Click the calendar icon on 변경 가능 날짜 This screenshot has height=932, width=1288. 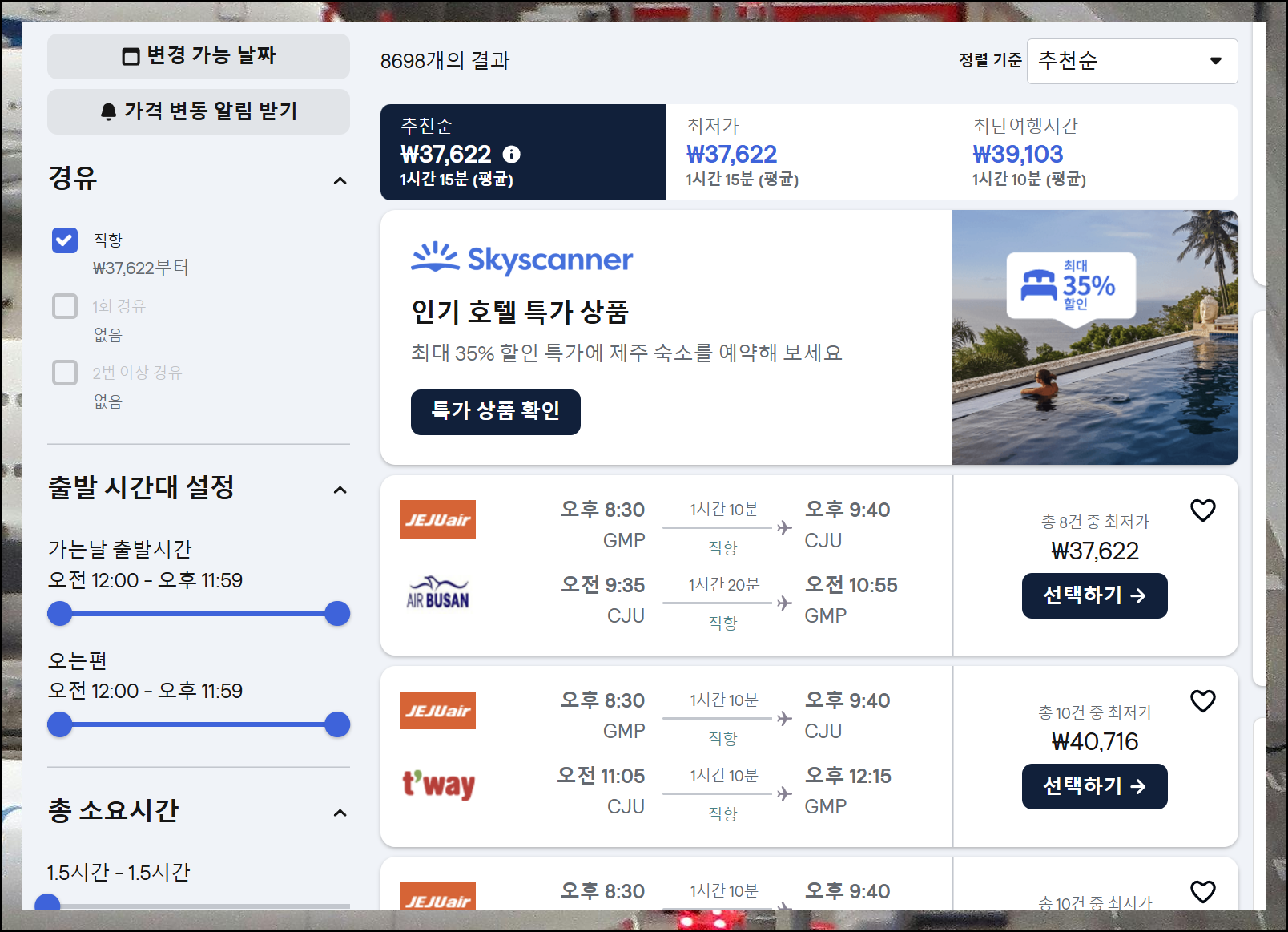[x=131, y=56]
